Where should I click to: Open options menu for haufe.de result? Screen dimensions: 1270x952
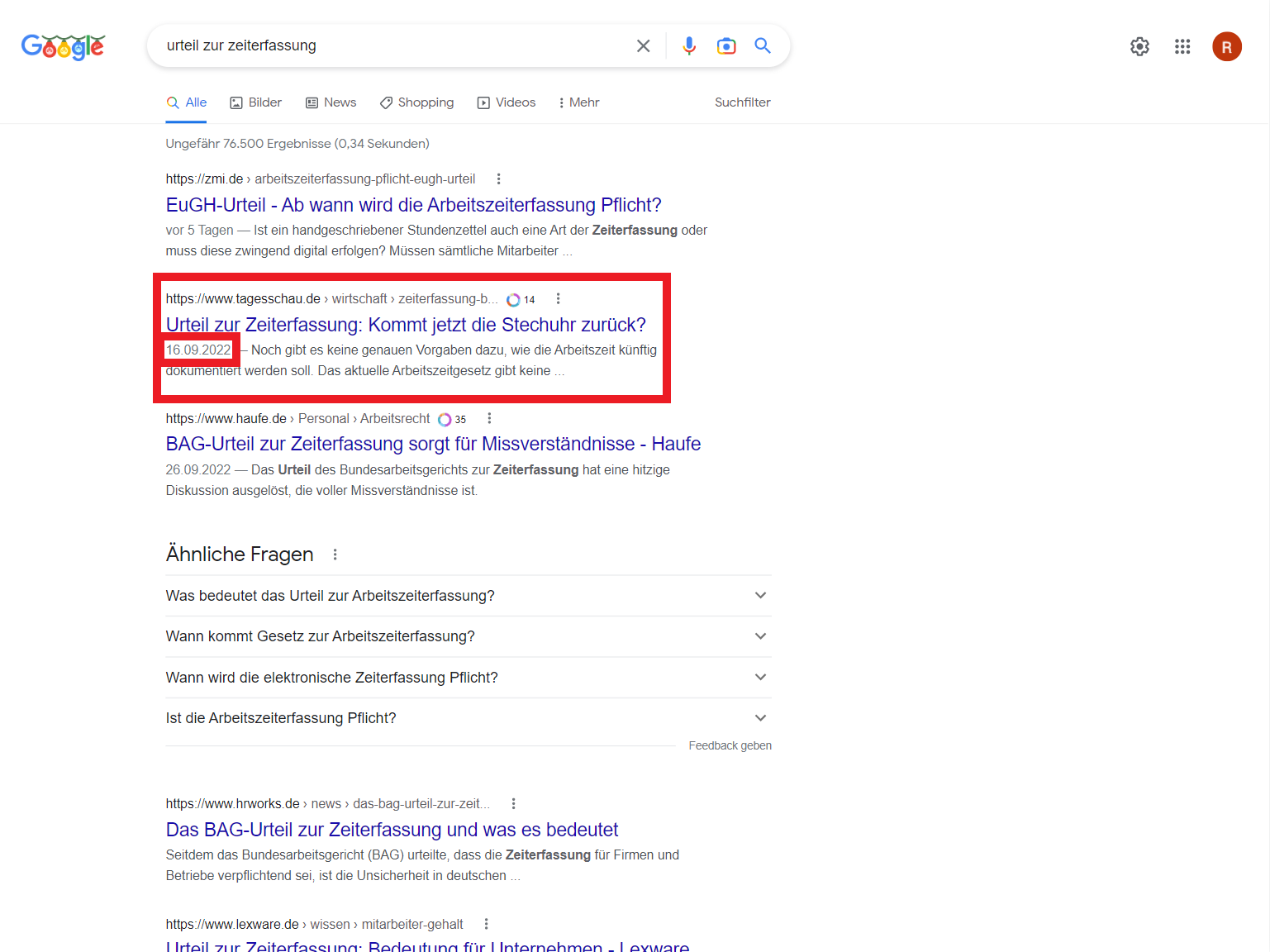pos(489,418)
